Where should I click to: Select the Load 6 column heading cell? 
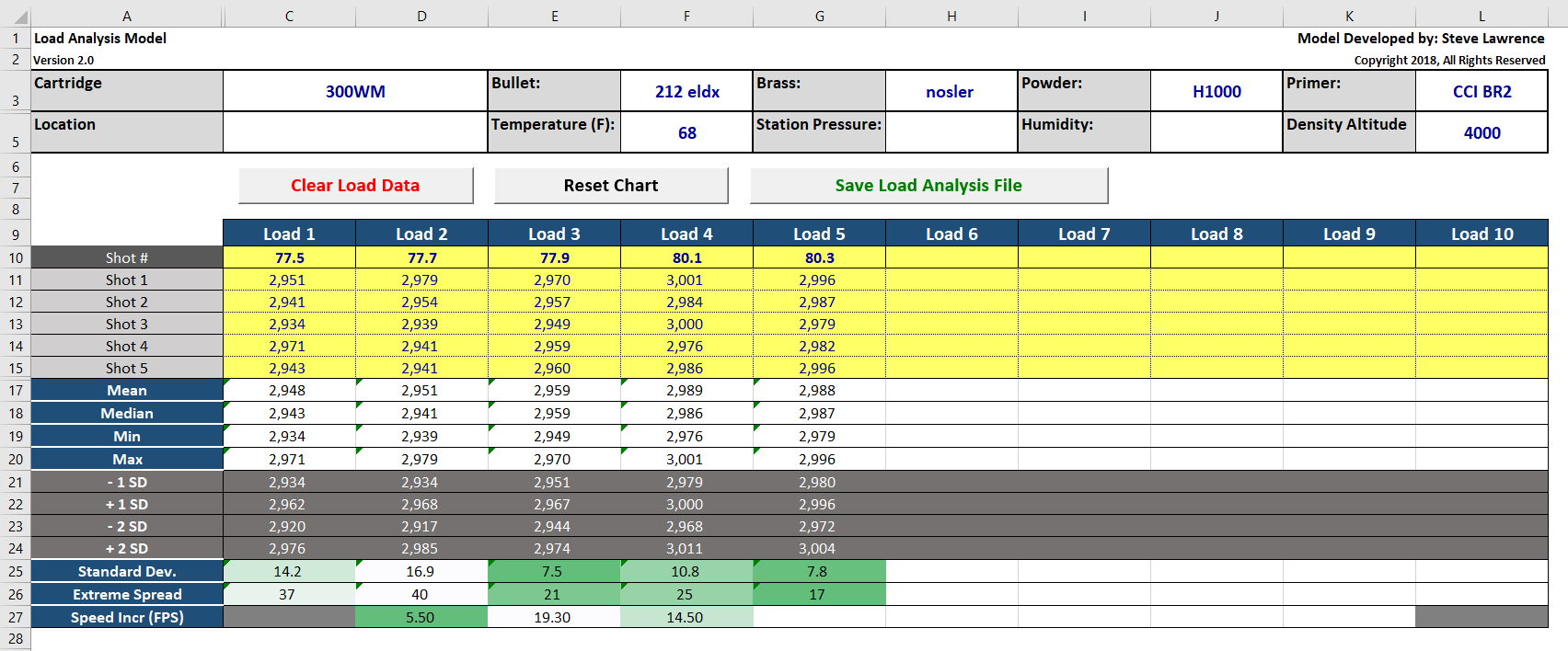(x=951, y=234)
